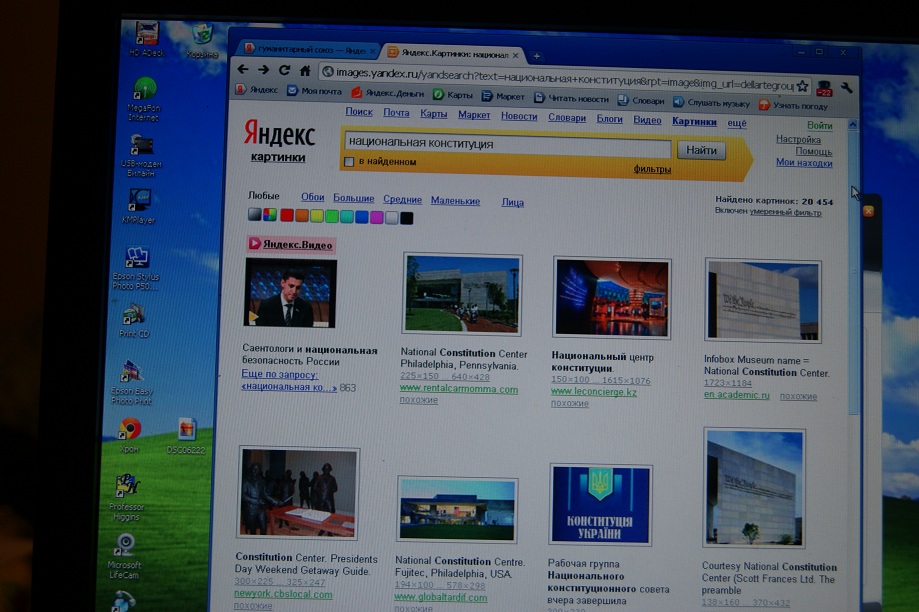Go to Блоги in the Yandex services menu
This screenshot has width=919, height=612.
pos(609,119)
